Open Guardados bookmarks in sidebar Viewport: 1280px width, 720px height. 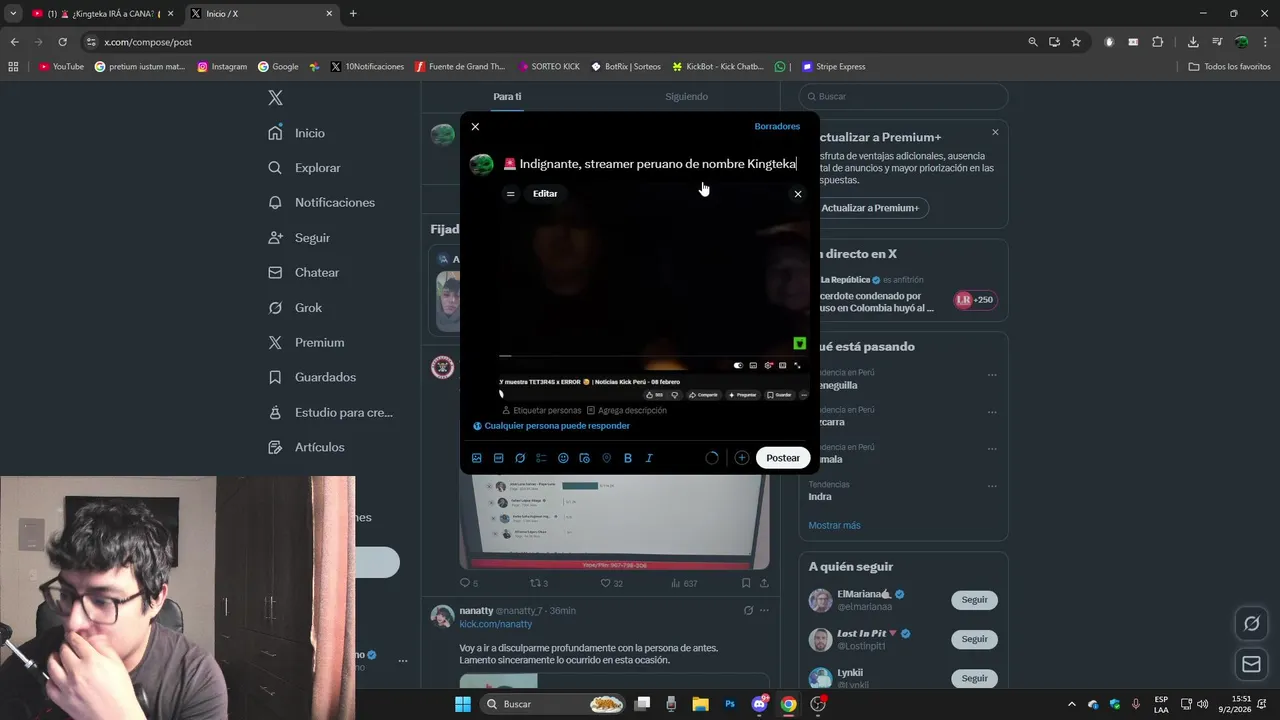(x=312, y=378)
